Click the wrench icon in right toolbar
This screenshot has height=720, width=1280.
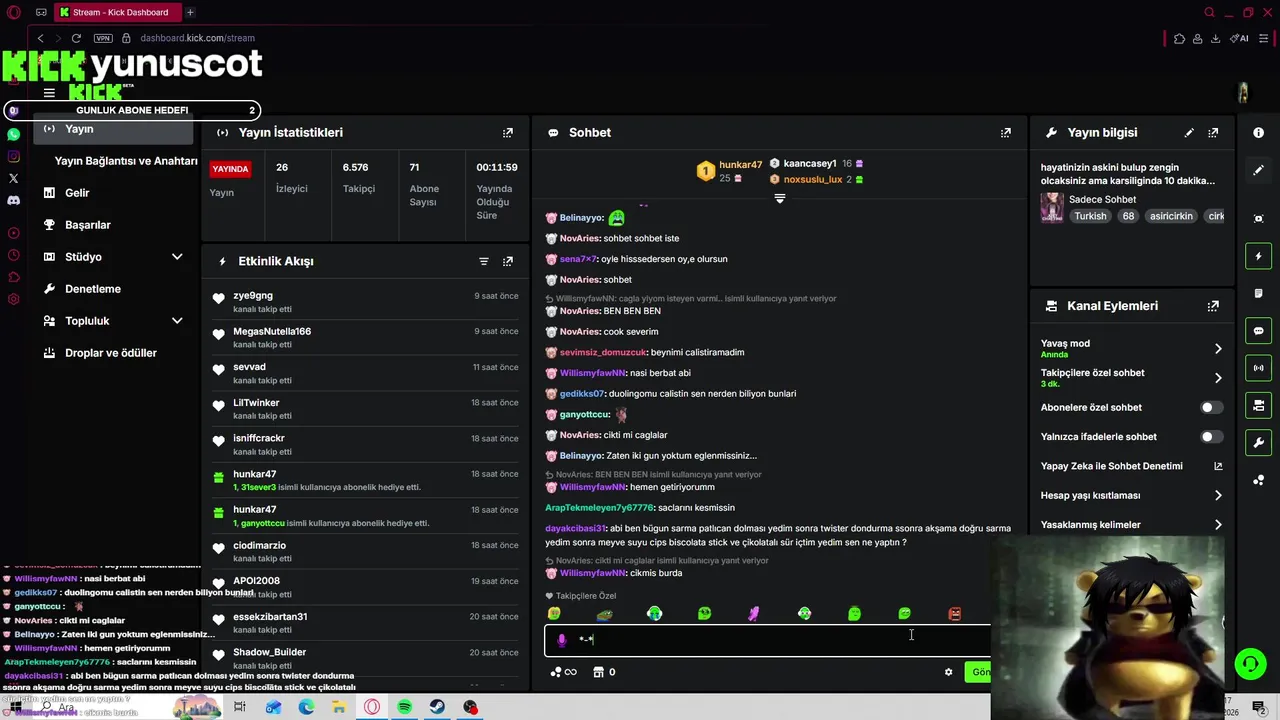click(1258, 442)
